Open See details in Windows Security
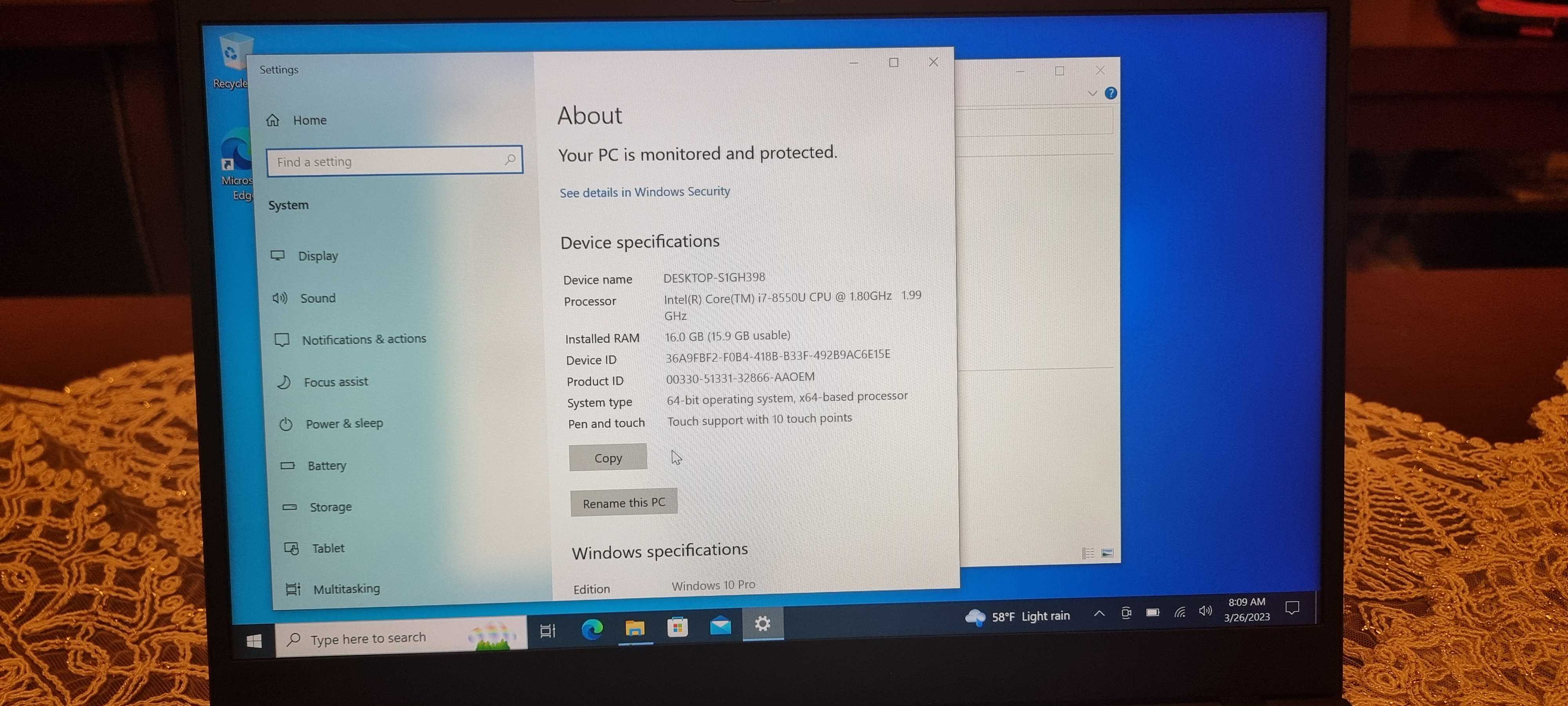The image size is (1568, 706). [644, 193]
